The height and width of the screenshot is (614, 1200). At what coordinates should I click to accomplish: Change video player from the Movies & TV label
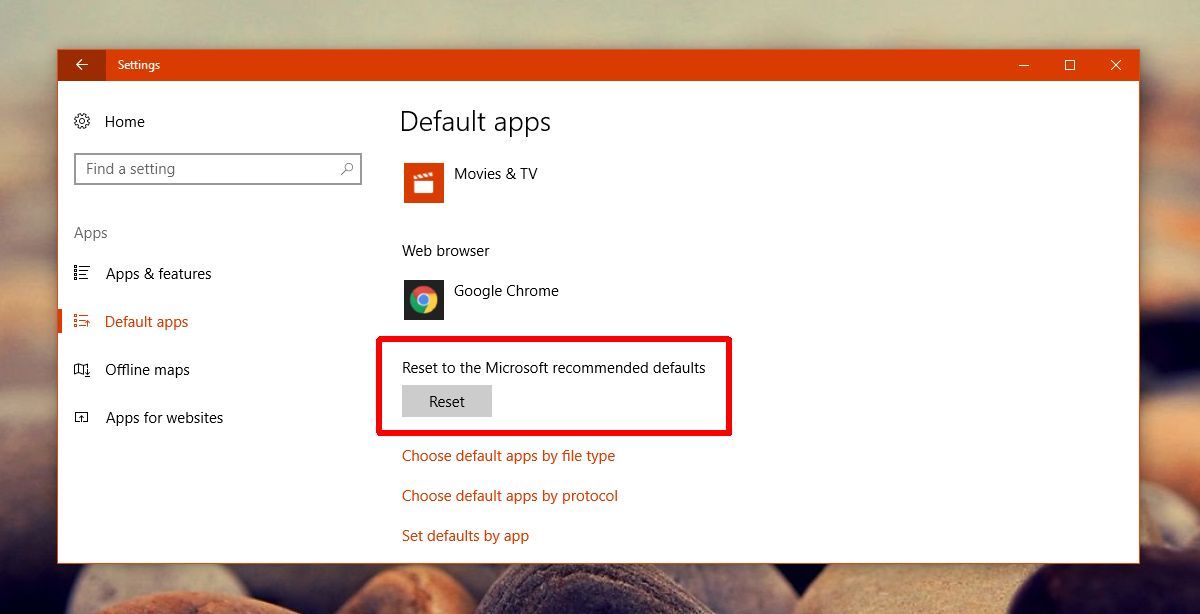[495, 174]
